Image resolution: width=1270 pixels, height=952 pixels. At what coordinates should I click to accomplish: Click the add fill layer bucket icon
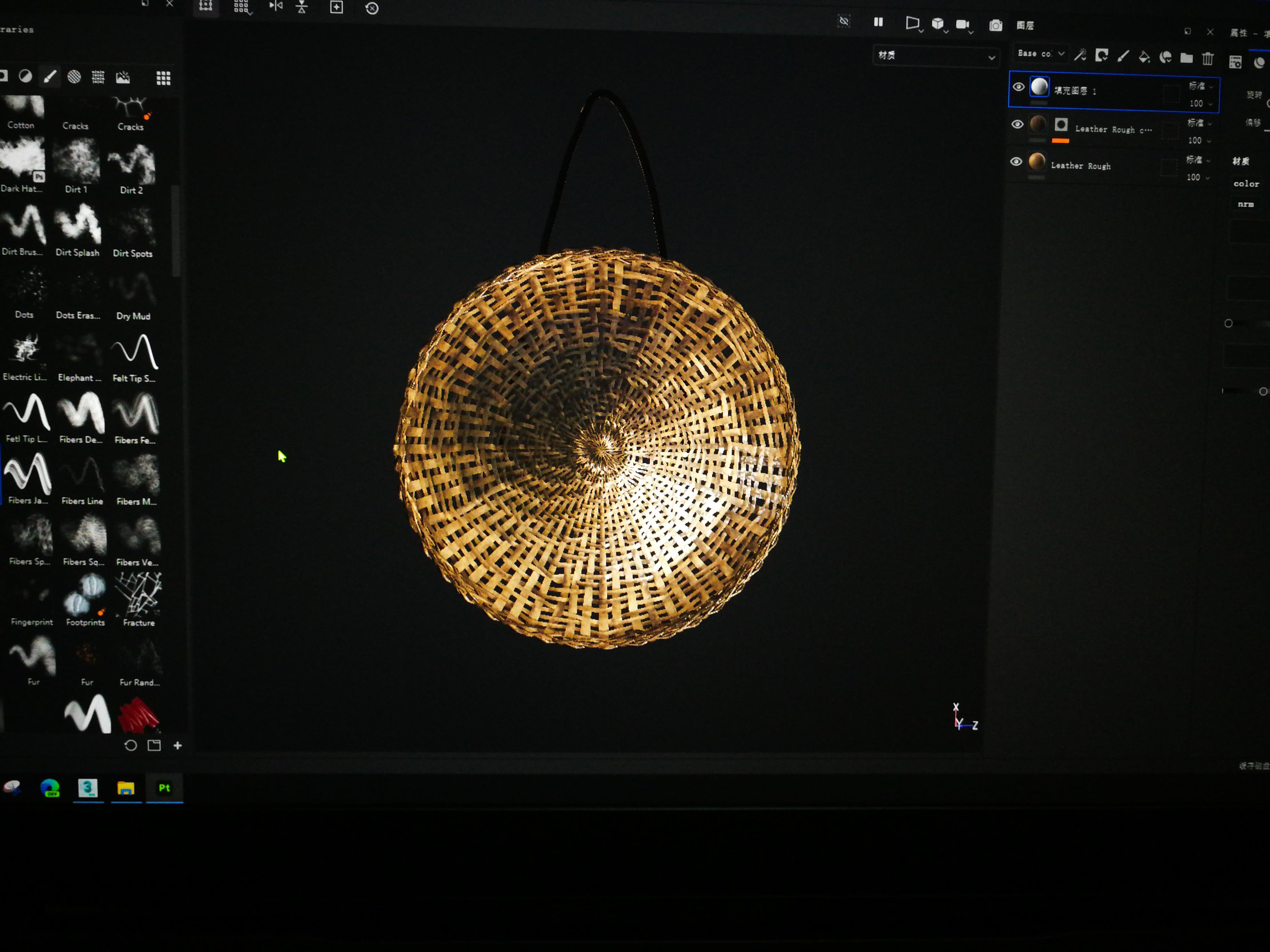coord(1144,57)
